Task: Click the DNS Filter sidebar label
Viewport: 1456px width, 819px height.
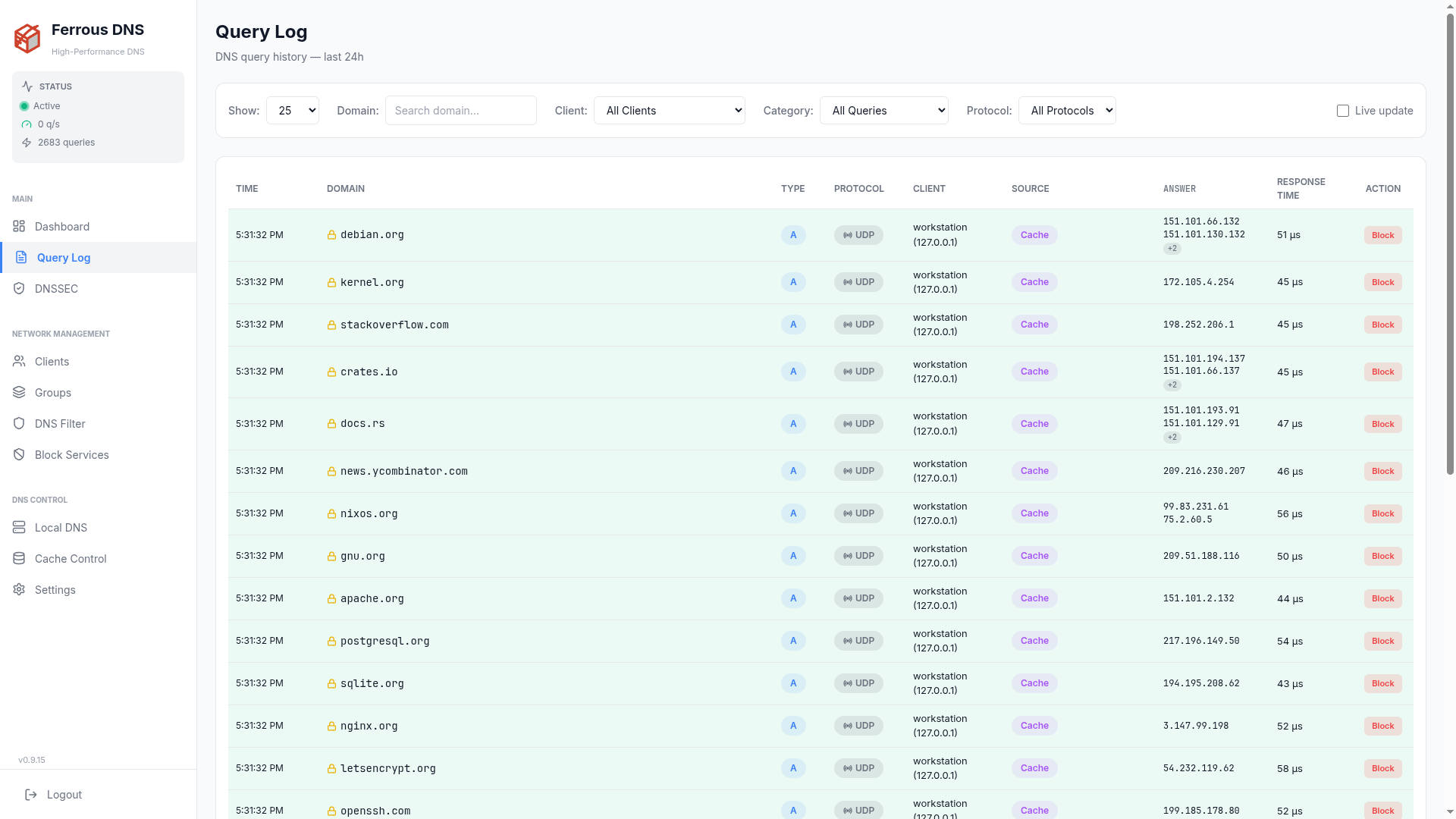Action: click(x=60, y=424)
